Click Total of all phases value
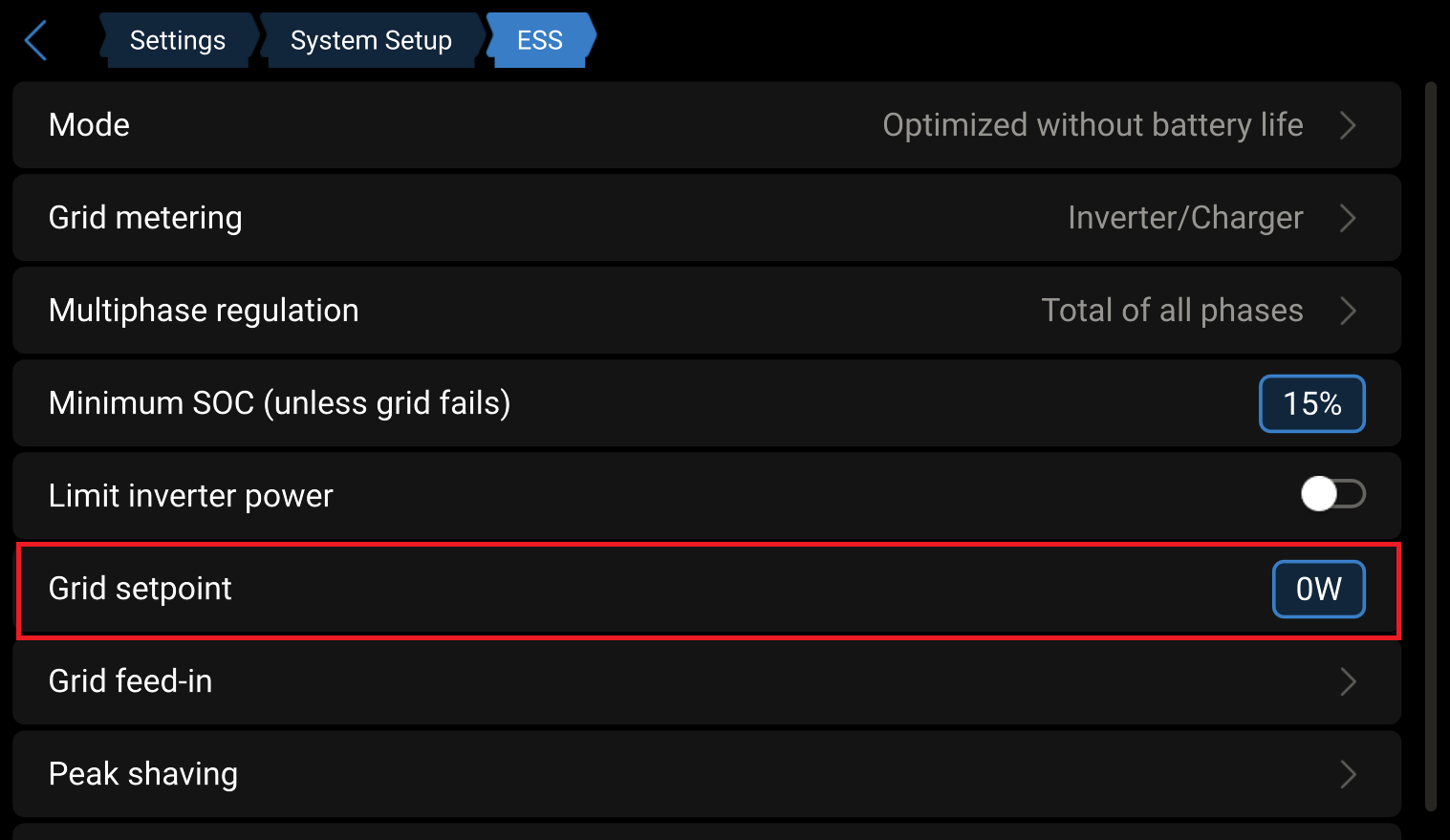The width and height of the screenshot is (1450, 840). [x=1172, y=311]
